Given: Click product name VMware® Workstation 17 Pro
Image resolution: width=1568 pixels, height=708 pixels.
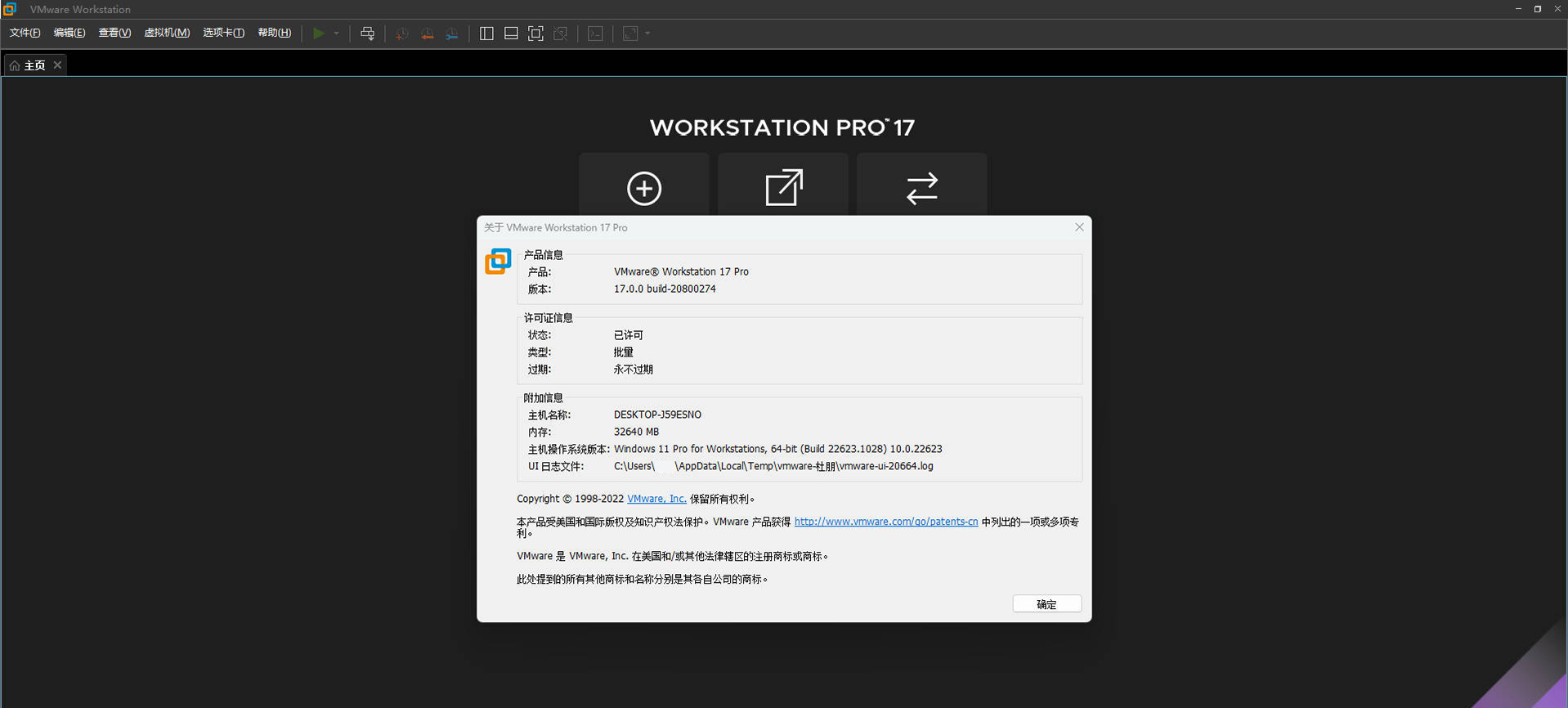Looking at the screenshot, I should [x=681, y=271].
